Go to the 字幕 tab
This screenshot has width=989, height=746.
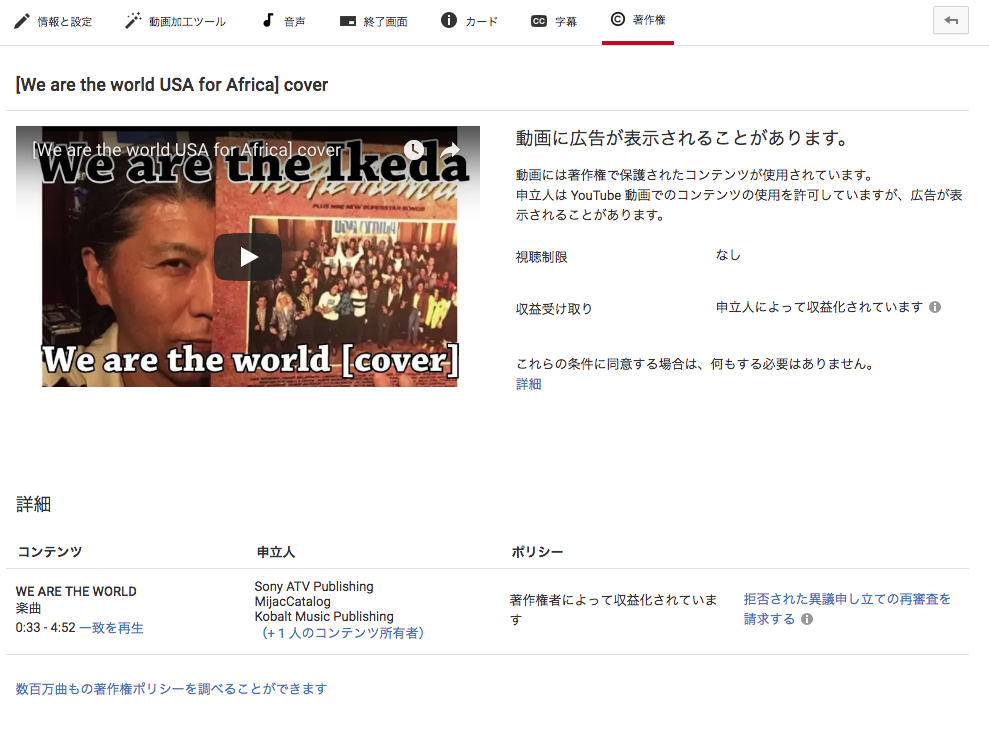pos(554,21)
